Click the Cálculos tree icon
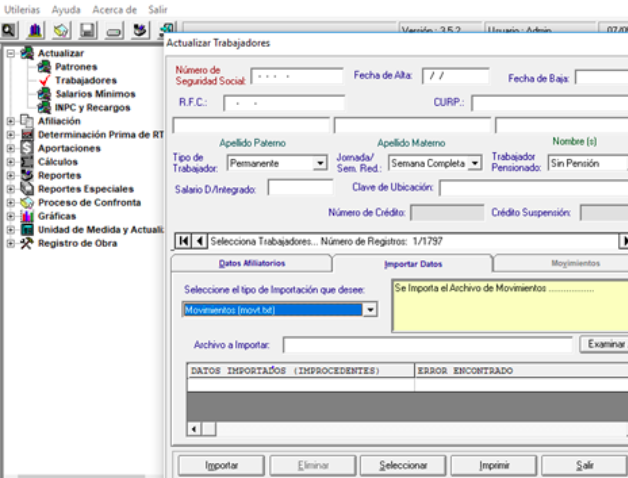628x478 pixels. (x=27, y=161)
